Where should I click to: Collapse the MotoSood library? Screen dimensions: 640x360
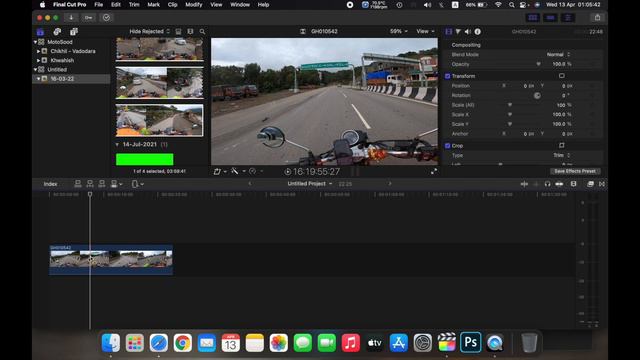[35, 42]
